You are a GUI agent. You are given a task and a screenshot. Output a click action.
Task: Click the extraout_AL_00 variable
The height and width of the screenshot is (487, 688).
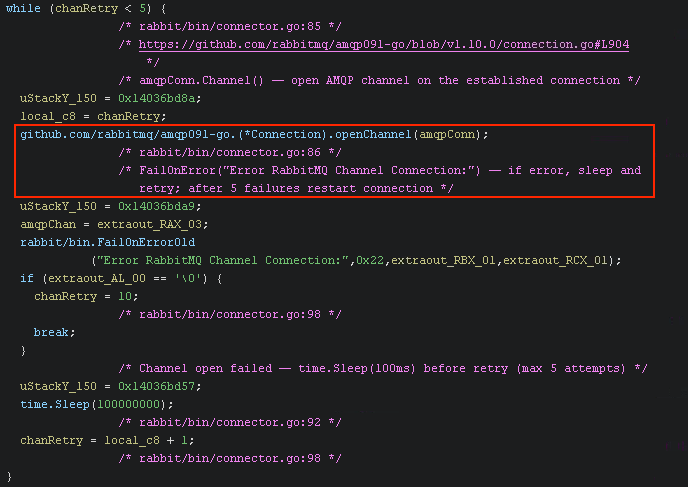coord(97,278)
